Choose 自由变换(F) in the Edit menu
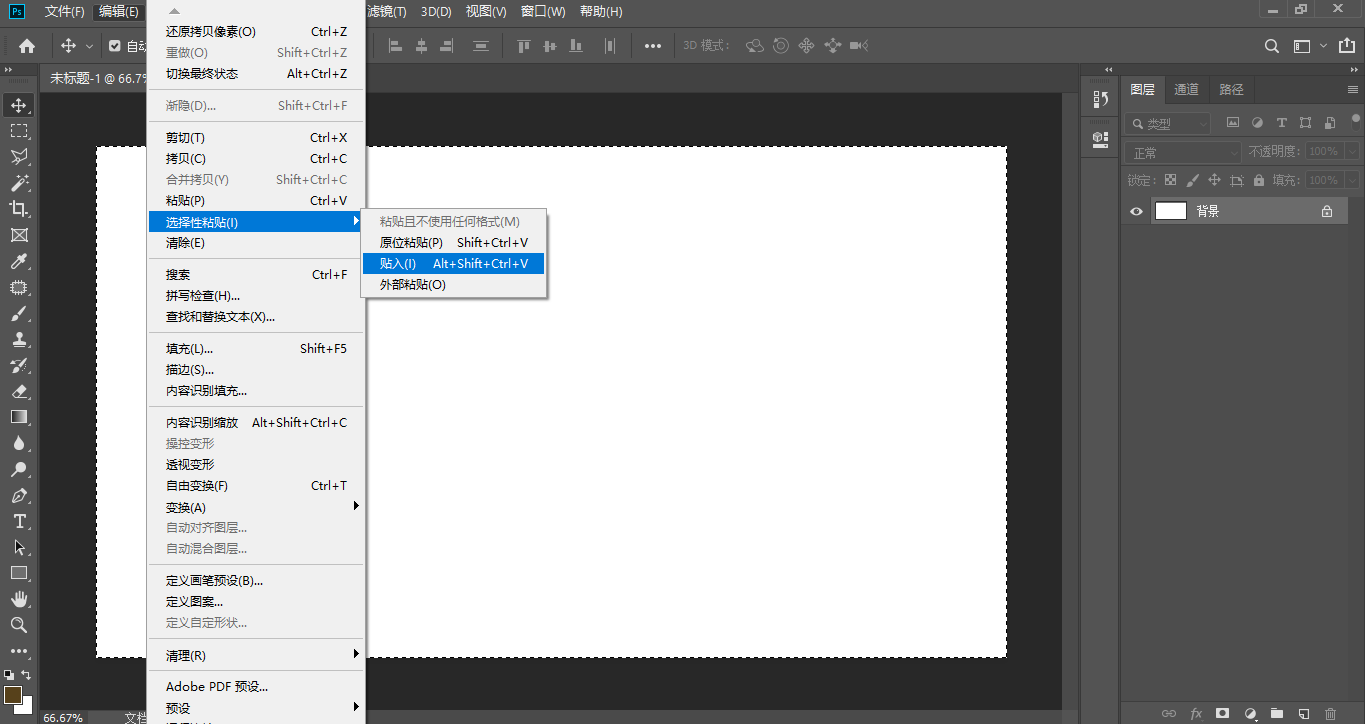 (x=257, y=486)
